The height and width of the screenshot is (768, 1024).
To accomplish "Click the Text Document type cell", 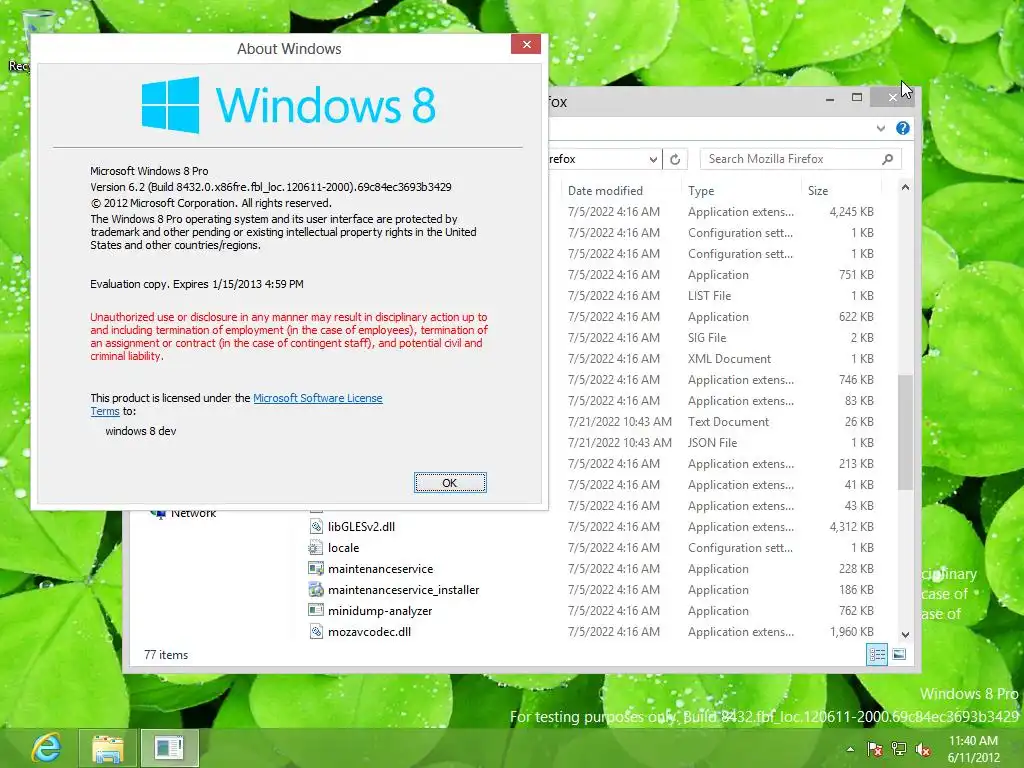I will pyautogui.click(x=728, y=422).
